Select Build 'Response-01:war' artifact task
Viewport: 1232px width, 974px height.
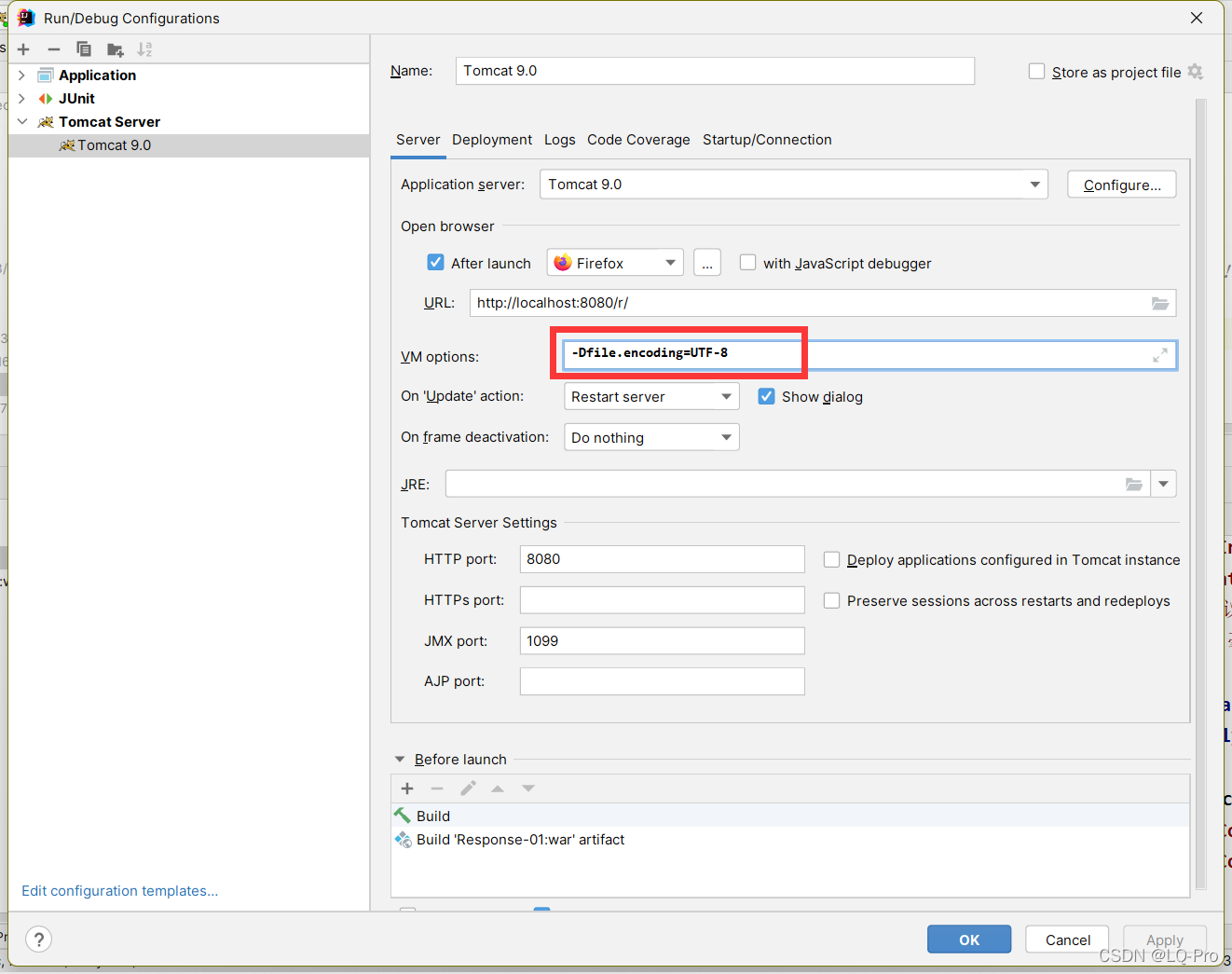click(x=790, y=840)
